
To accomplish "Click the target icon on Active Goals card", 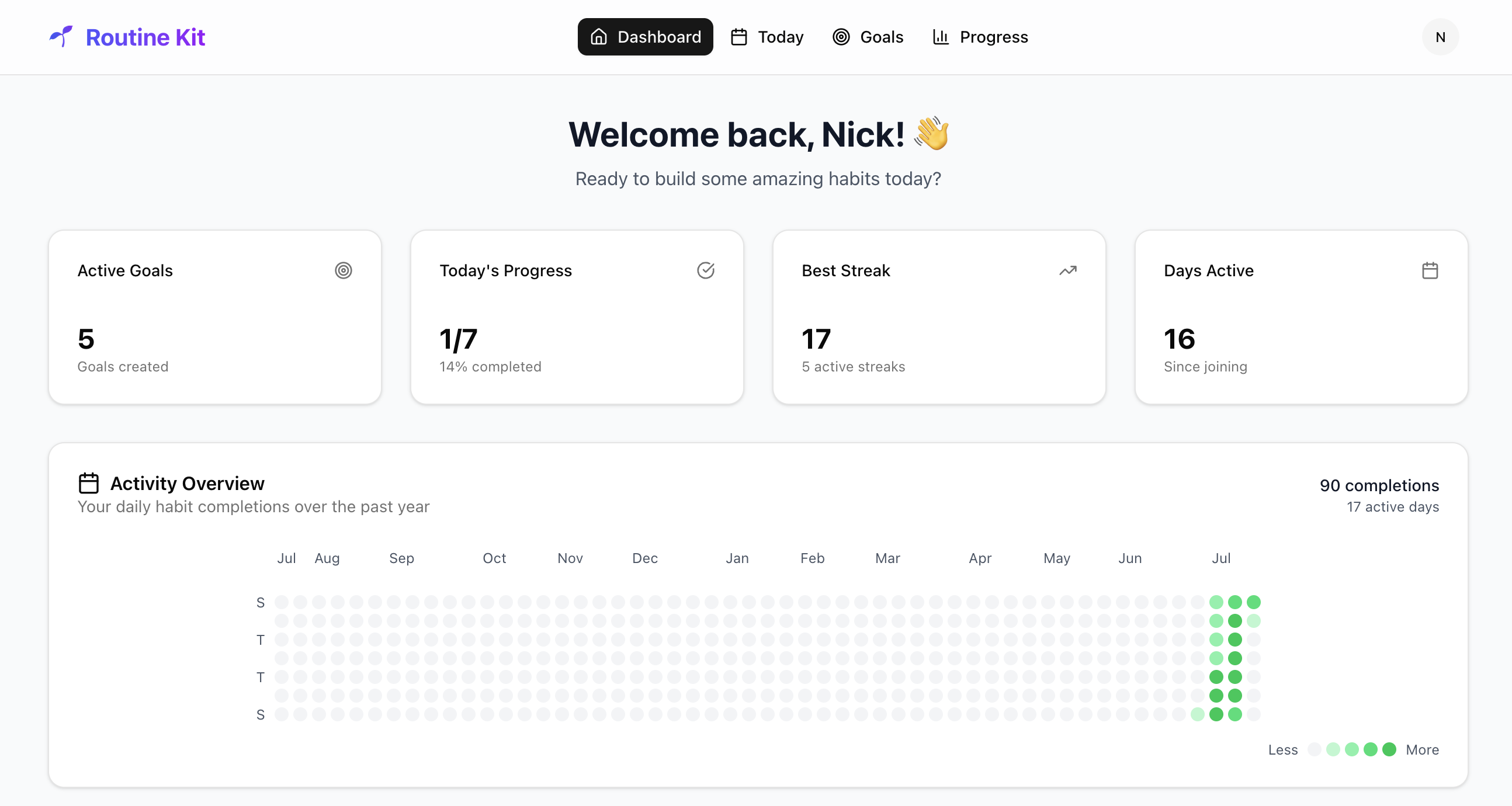I will pos(344,270).
